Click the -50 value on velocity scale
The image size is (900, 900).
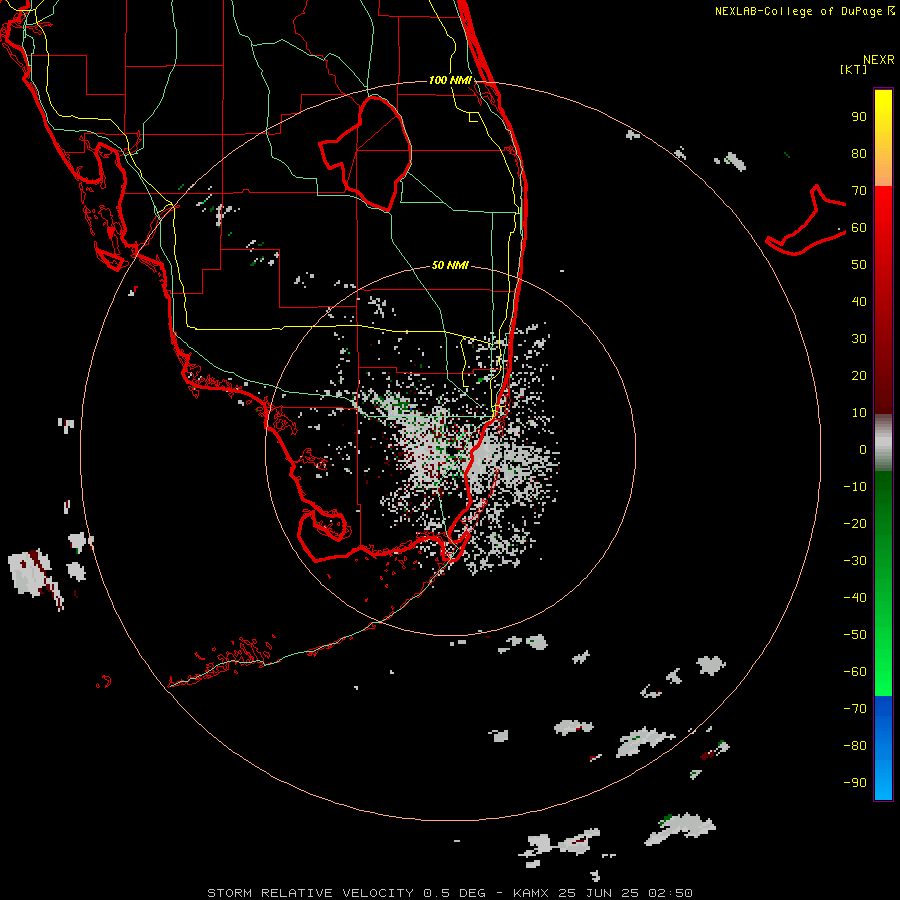coord(855,635)
